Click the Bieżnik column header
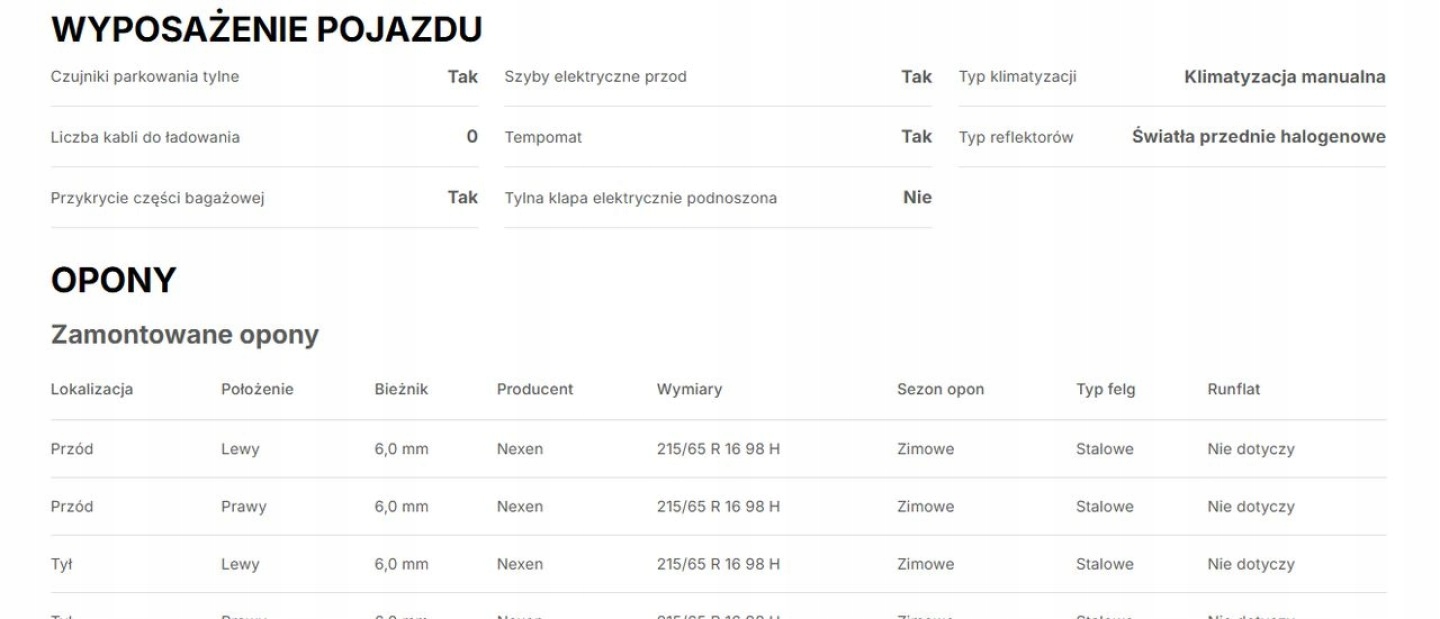This screenshot has width=1440, height=619. click(x=401, y=389)
